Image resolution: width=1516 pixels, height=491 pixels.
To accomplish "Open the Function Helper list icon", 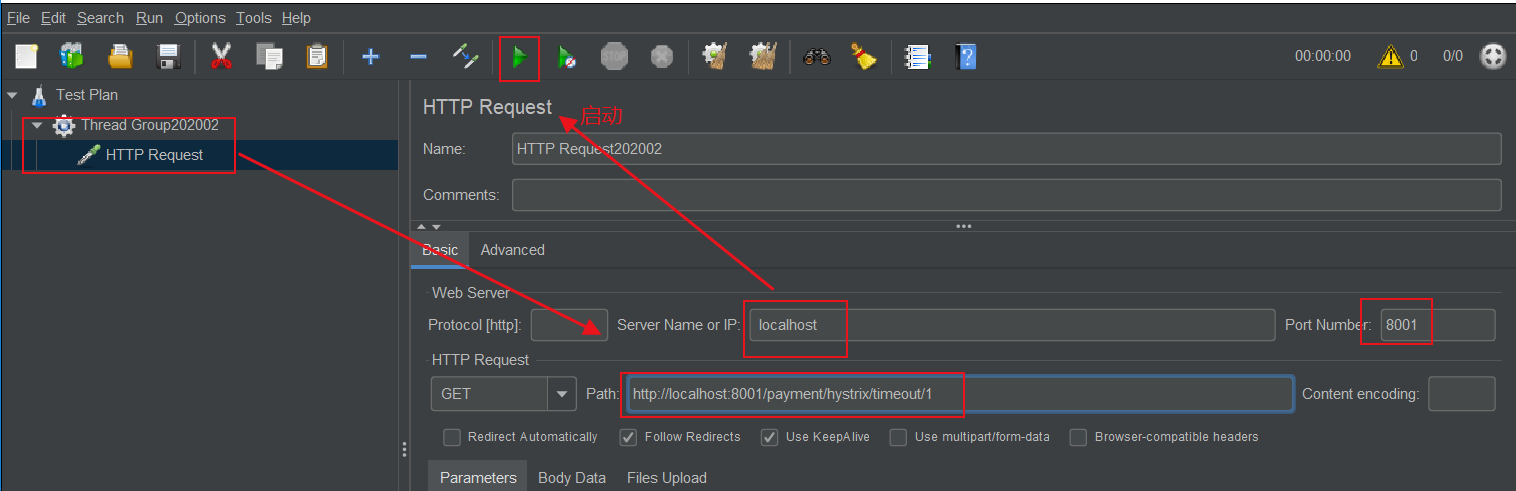I will 916,57.
